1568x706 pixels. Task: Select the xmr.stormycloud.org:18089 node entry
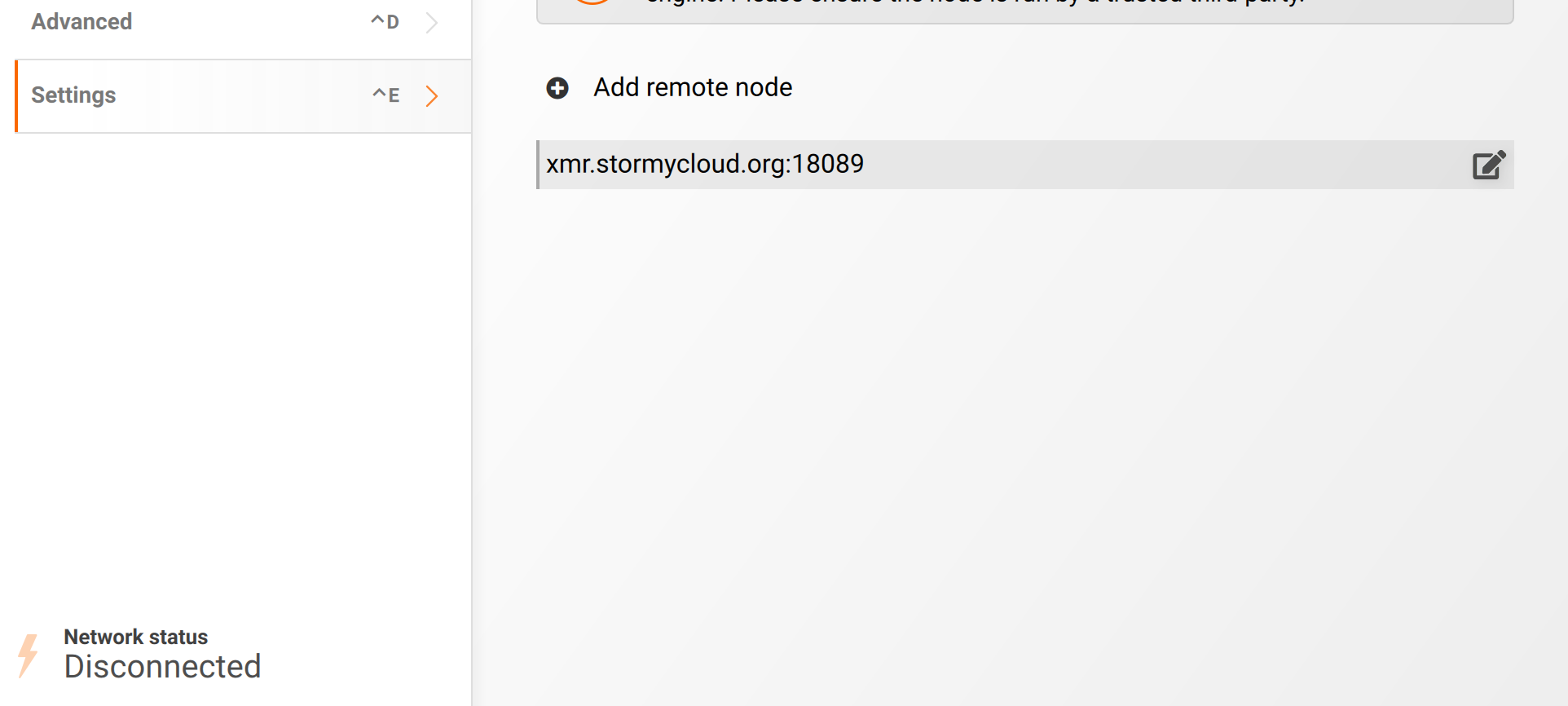(705, 165)
